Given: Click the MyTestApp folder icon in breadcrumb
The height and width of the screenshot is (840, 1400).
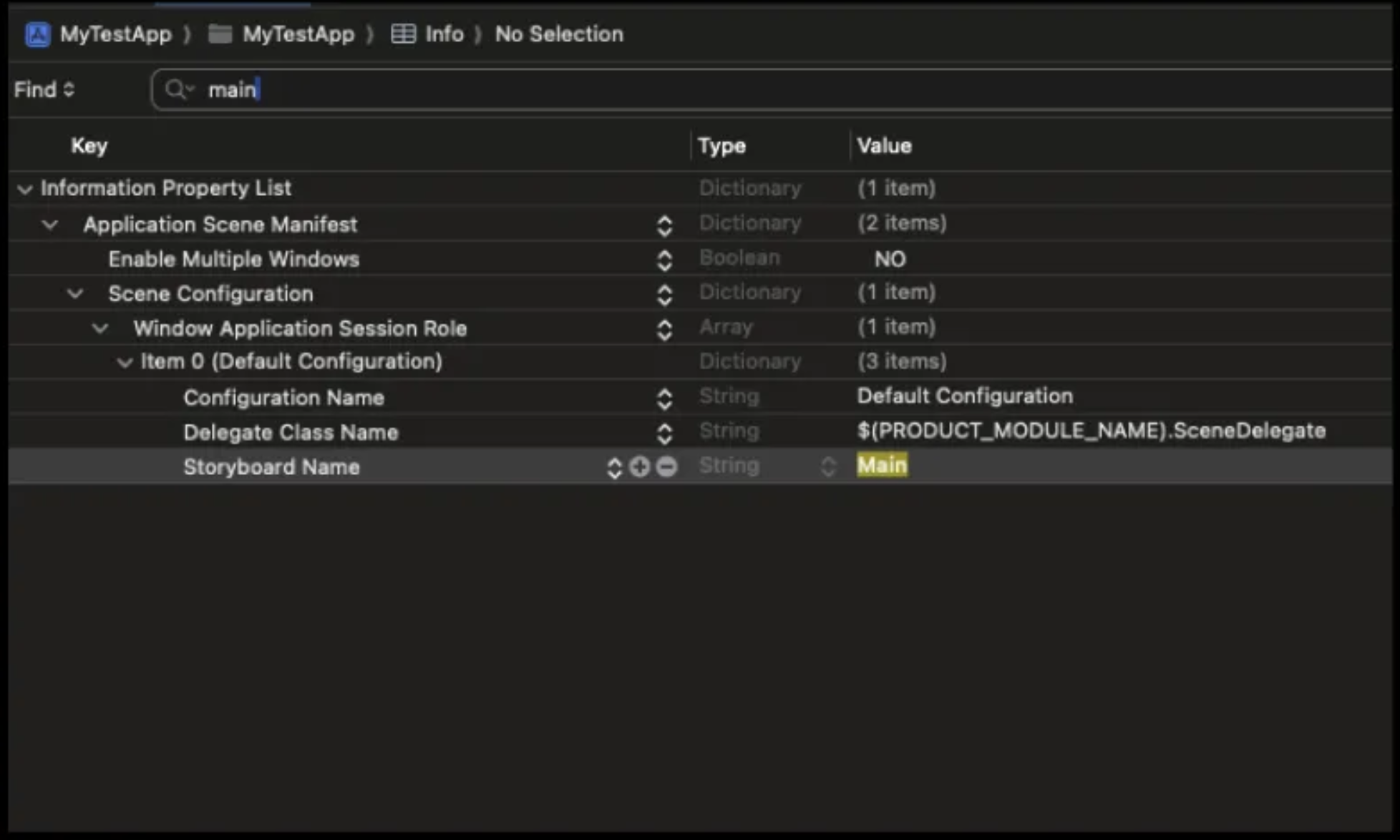Looking at the screenshot, I should [220, 34].
